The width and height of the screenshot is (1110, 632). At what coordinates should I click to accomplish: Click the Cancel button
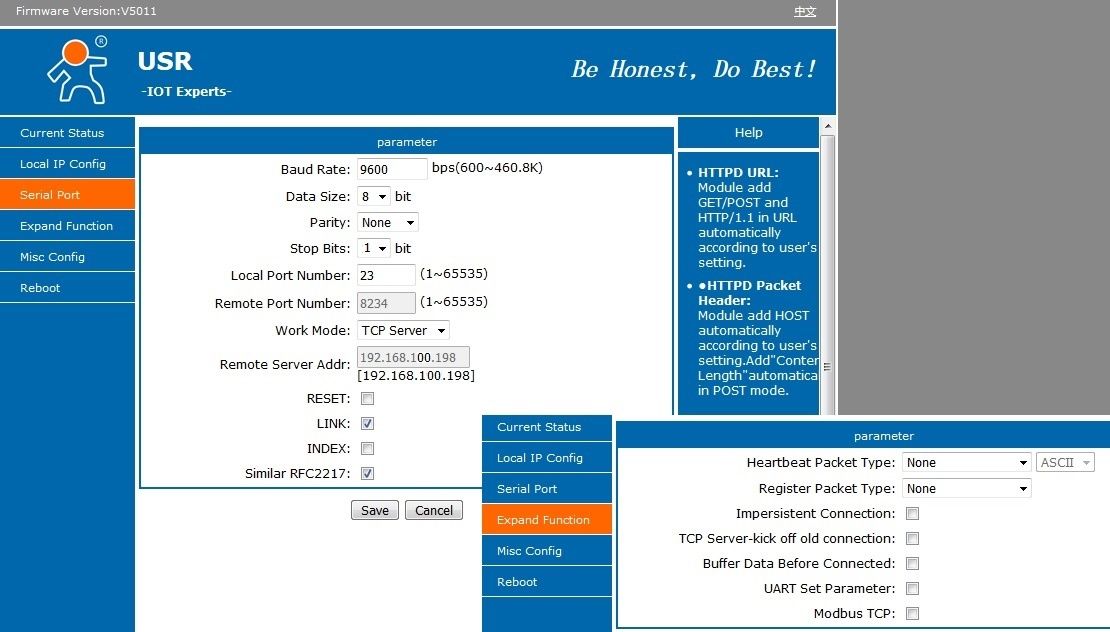(434, 510)
